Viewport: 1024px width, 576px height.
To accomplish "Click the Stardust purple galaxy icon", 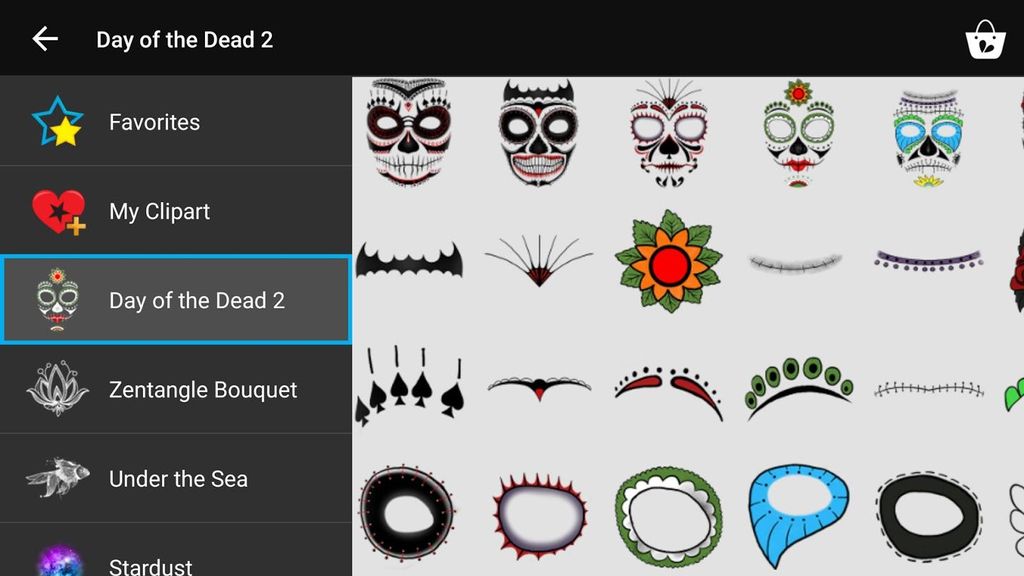I will tap(59, 560).
